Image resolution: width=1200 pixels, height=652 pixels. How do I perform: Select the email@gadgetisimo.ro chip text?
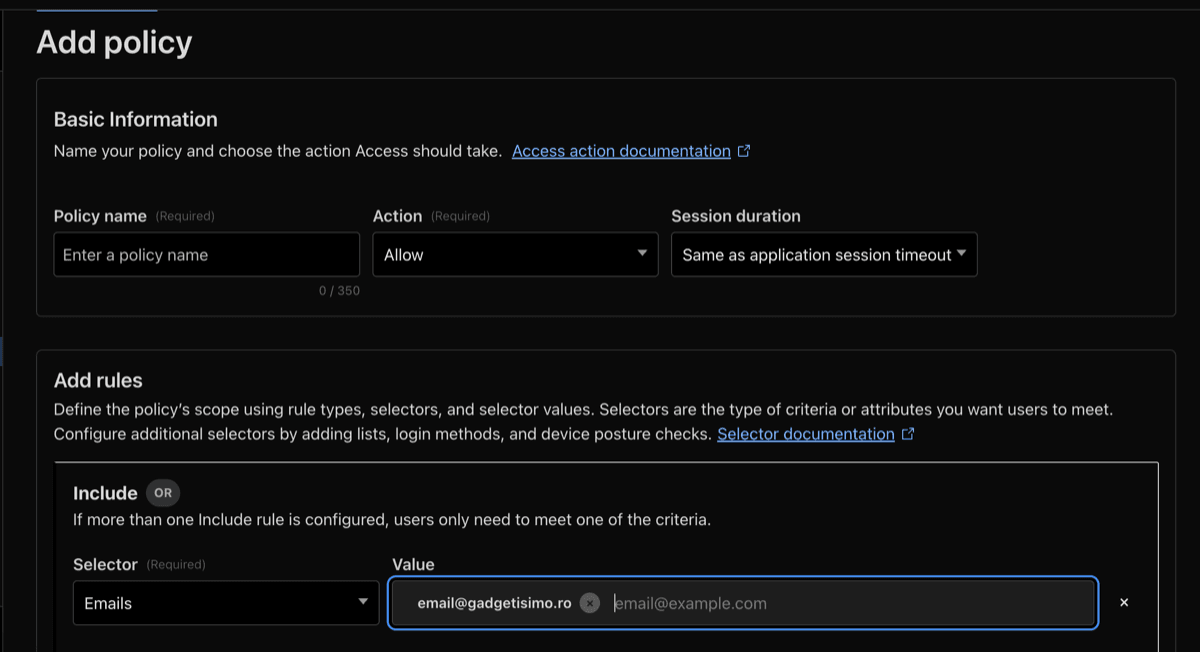pos(494,603)
